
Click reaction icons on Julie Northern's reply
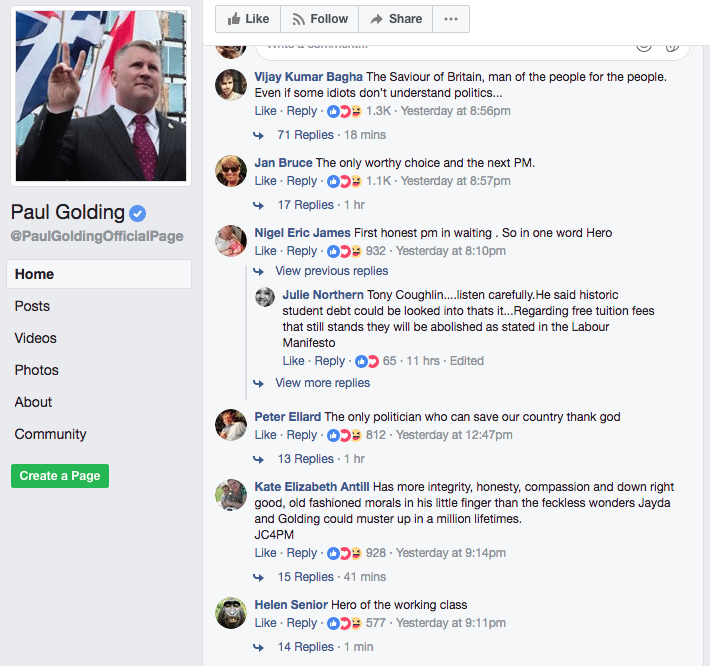coord(367,361)
